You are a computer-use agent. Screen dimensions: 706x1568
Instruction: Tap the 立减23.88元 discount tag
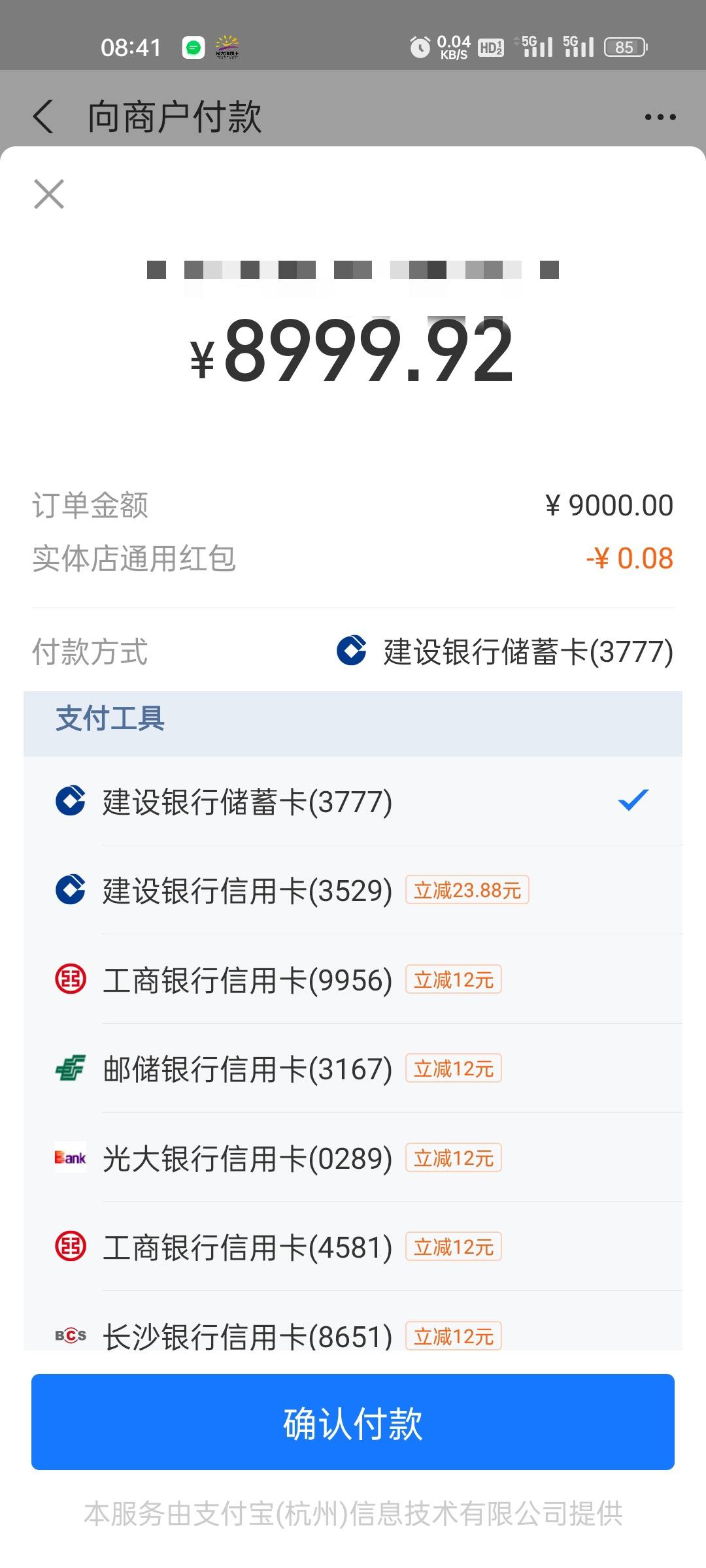coord(467,890)
